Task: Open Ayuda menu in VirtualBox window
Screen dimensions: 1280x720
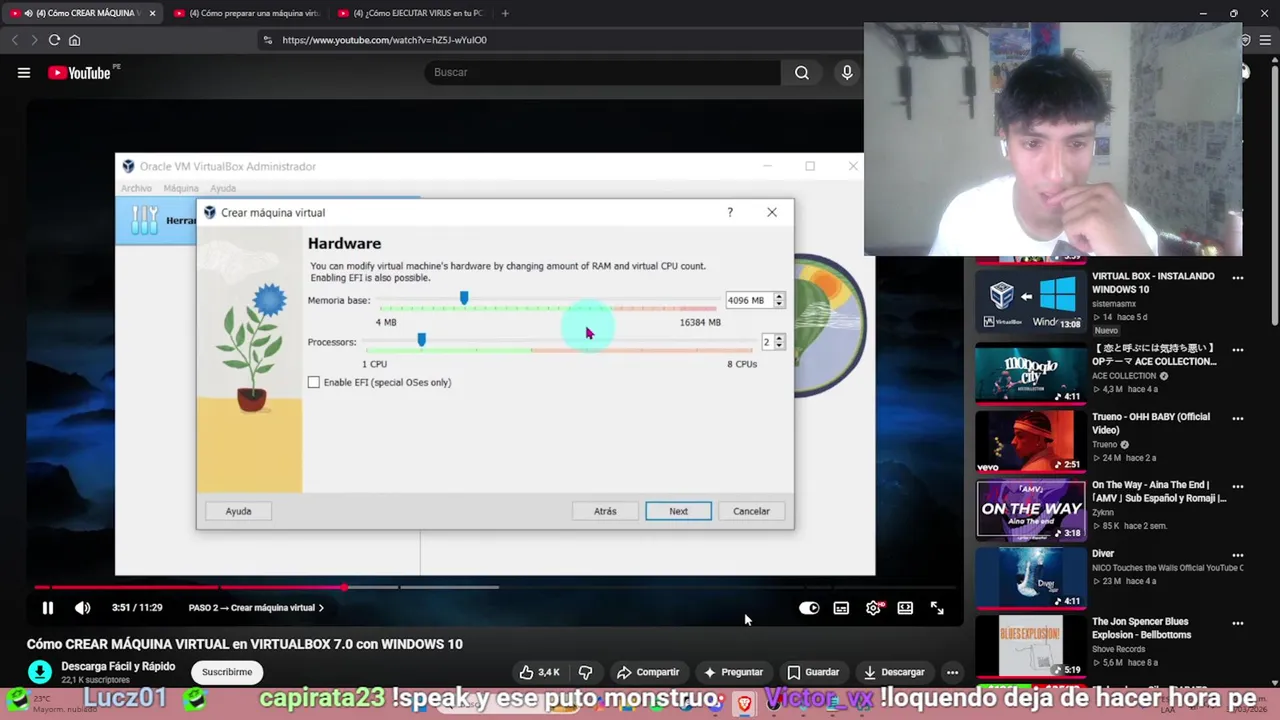Action: coord(223,188)
